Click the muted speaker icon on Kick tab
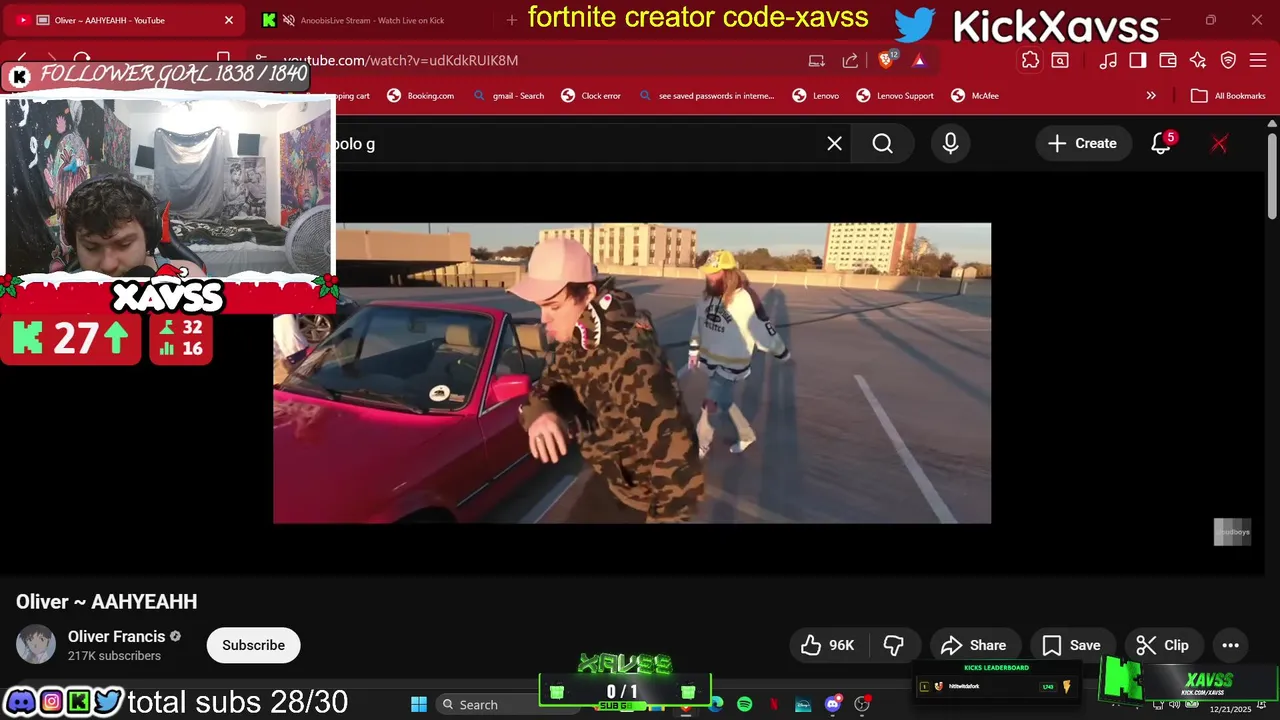 (289, 20)
